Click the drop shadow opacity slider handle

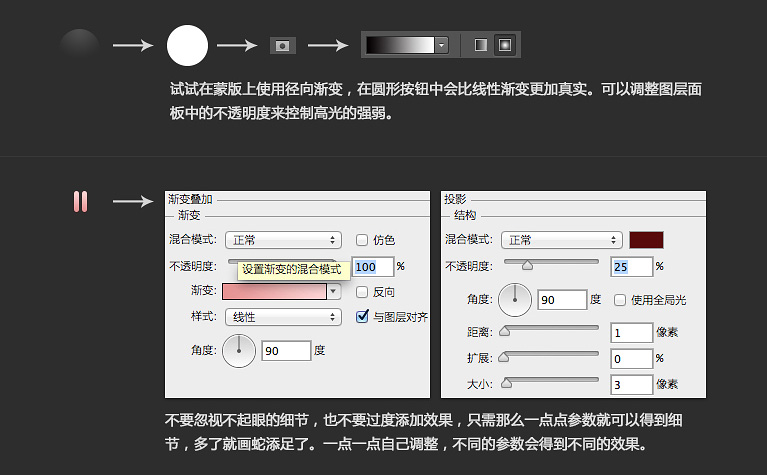(527, 265)
